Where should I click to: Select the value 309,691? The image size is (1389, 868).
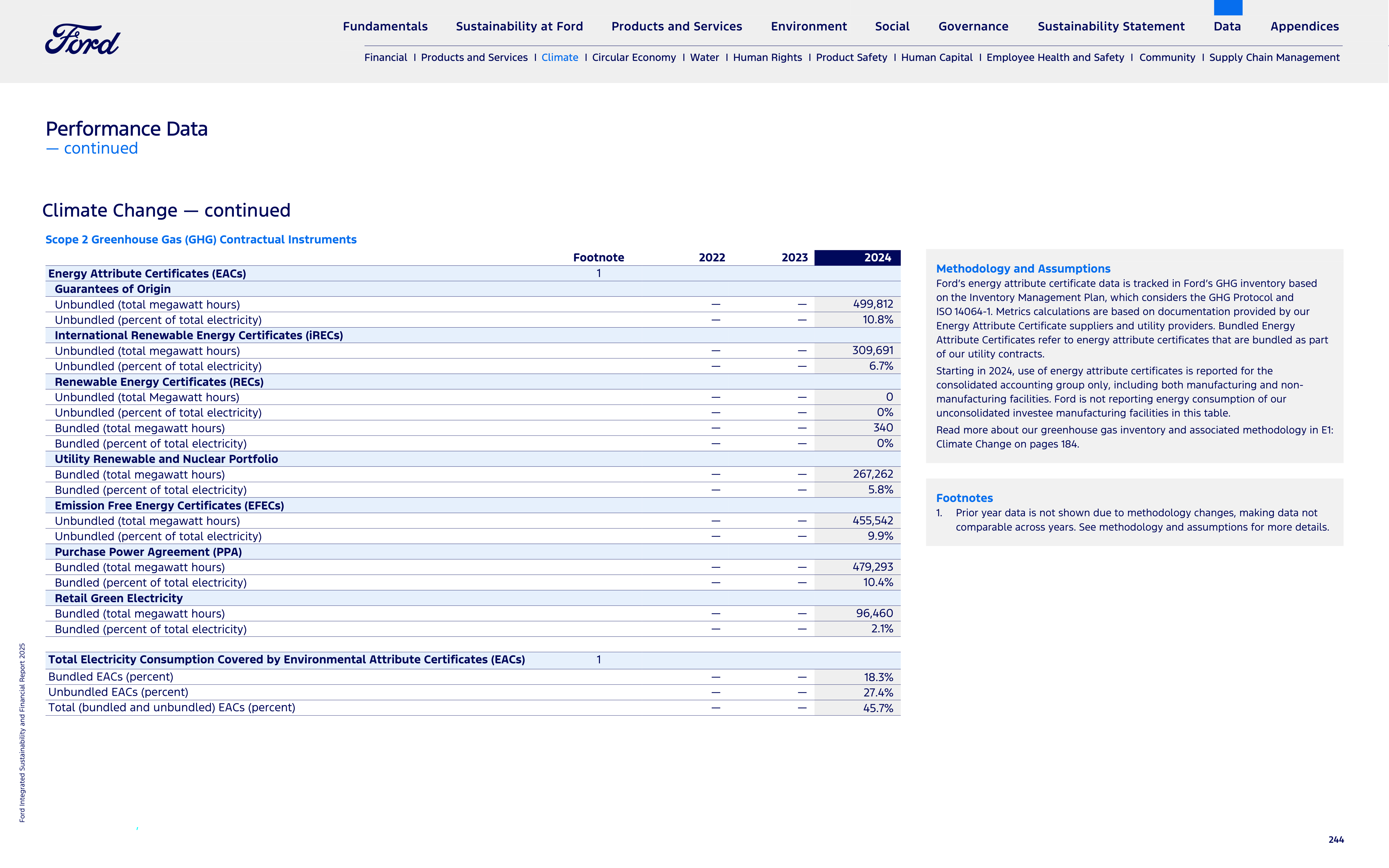pos(873,350)
